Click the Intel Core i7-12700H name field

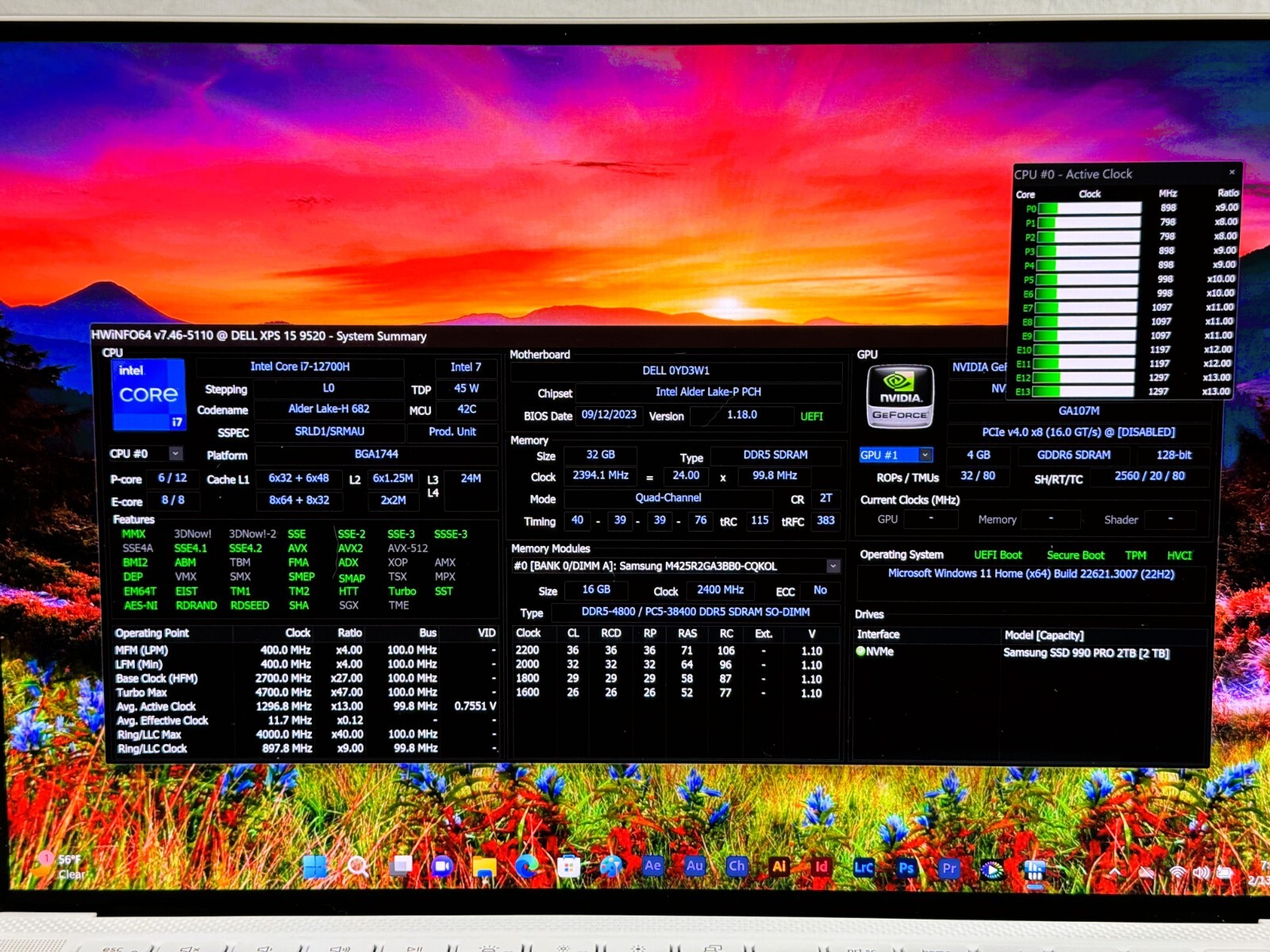click(300, 367)
